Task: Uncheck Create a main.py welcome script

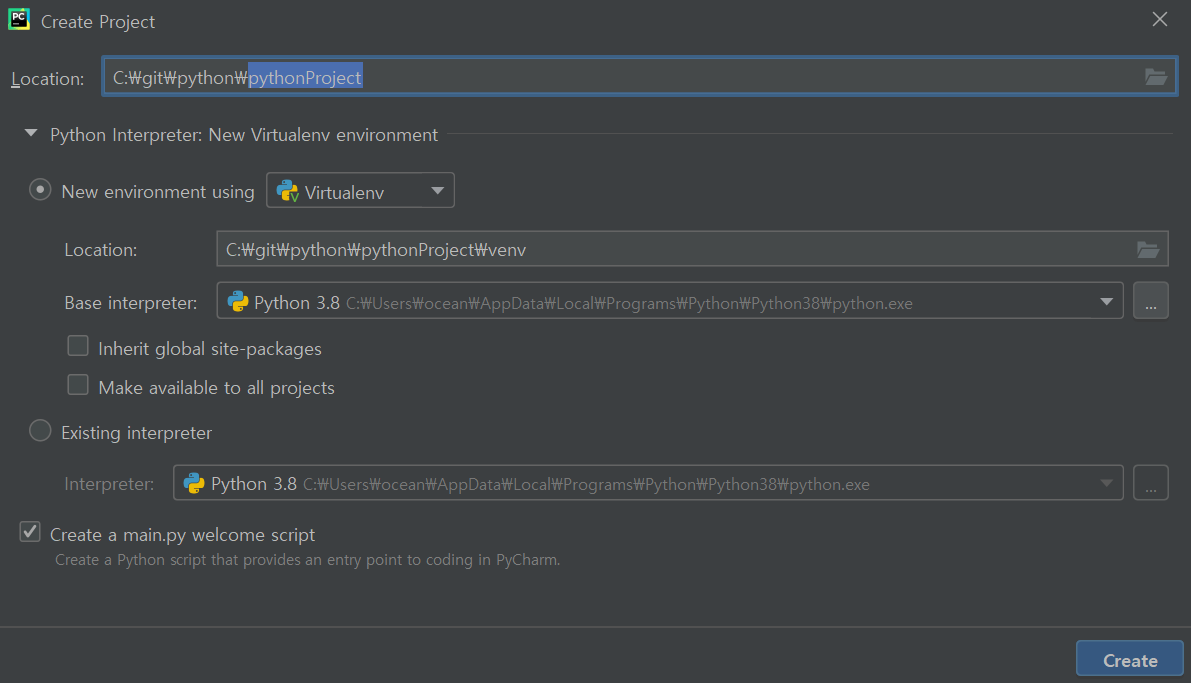Action: pyautogui.click(x=30, y=532)
